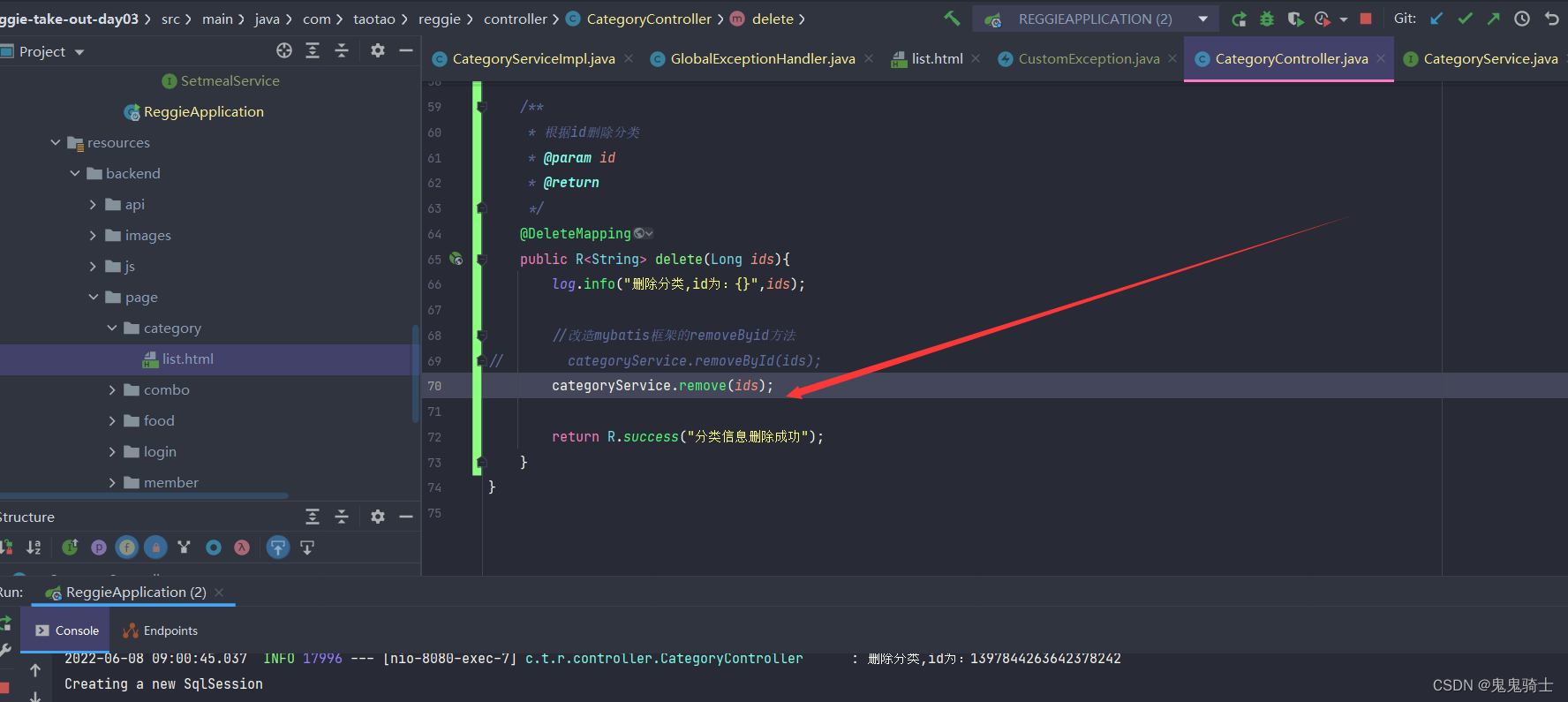Switch to list.html editor tab
The image size is (1568, 702).
tap(936, 58)
